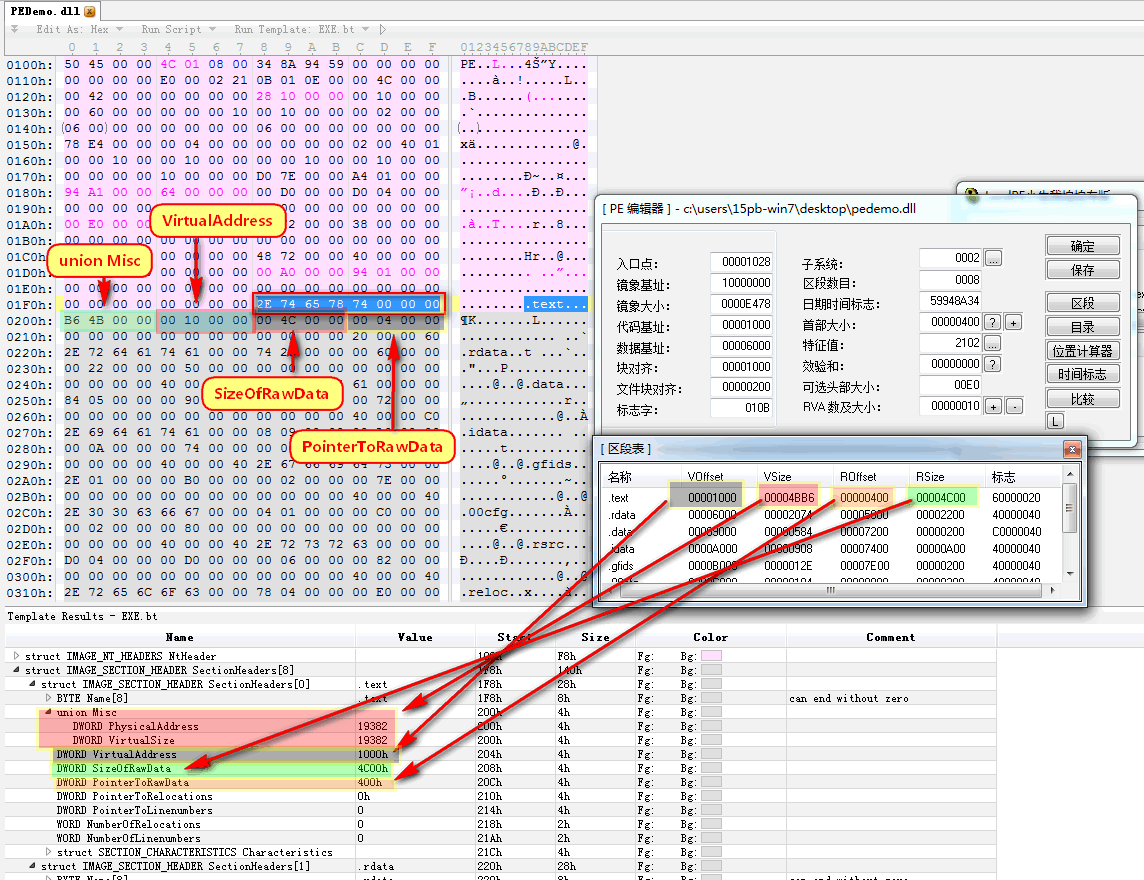
Task: Click the toolbar options icon left of Edit As
Action: click(x=15, y=29)
